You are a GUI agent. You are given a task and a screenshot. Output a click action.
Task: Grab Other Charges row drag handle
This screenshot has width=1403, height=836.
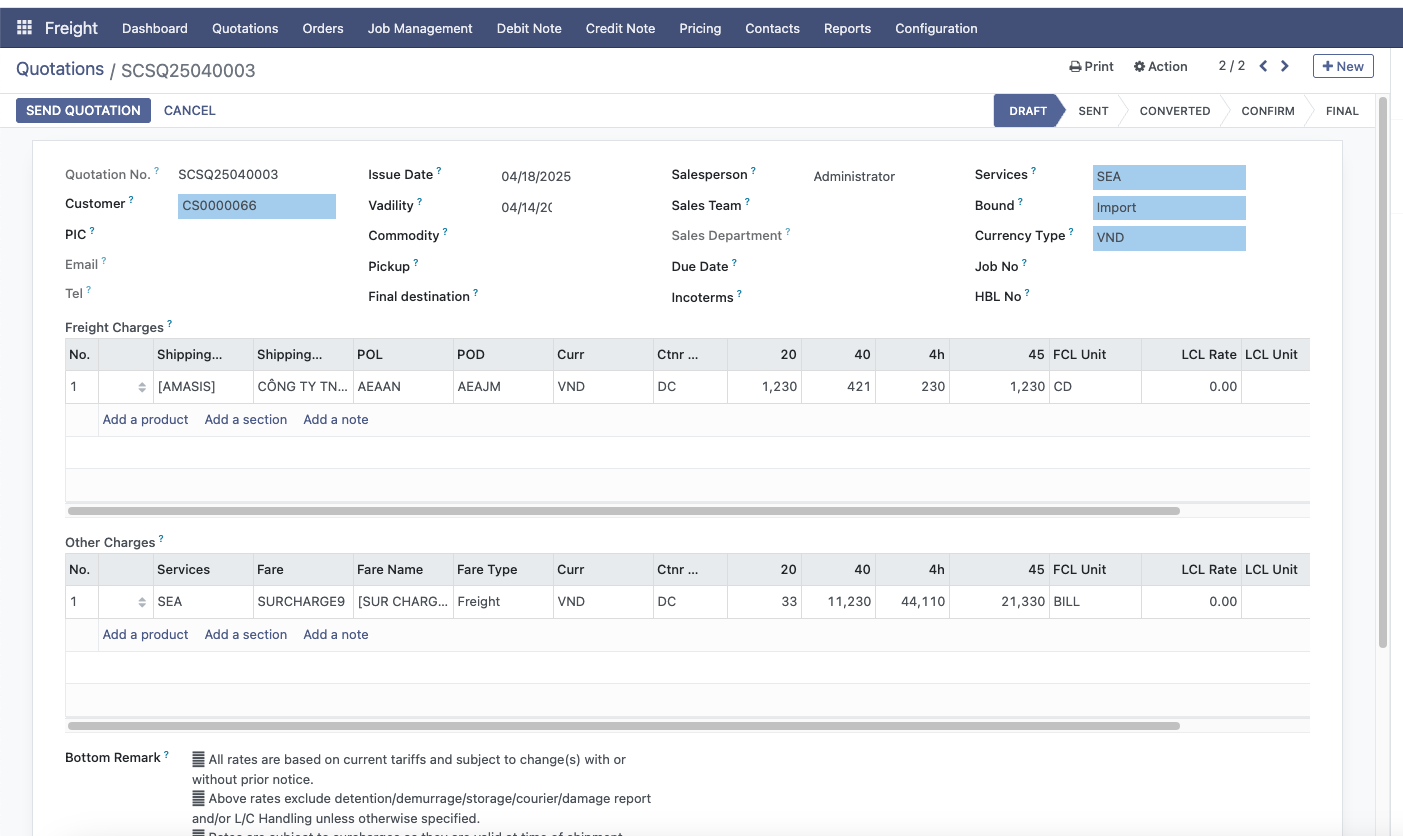click(142, 602)
